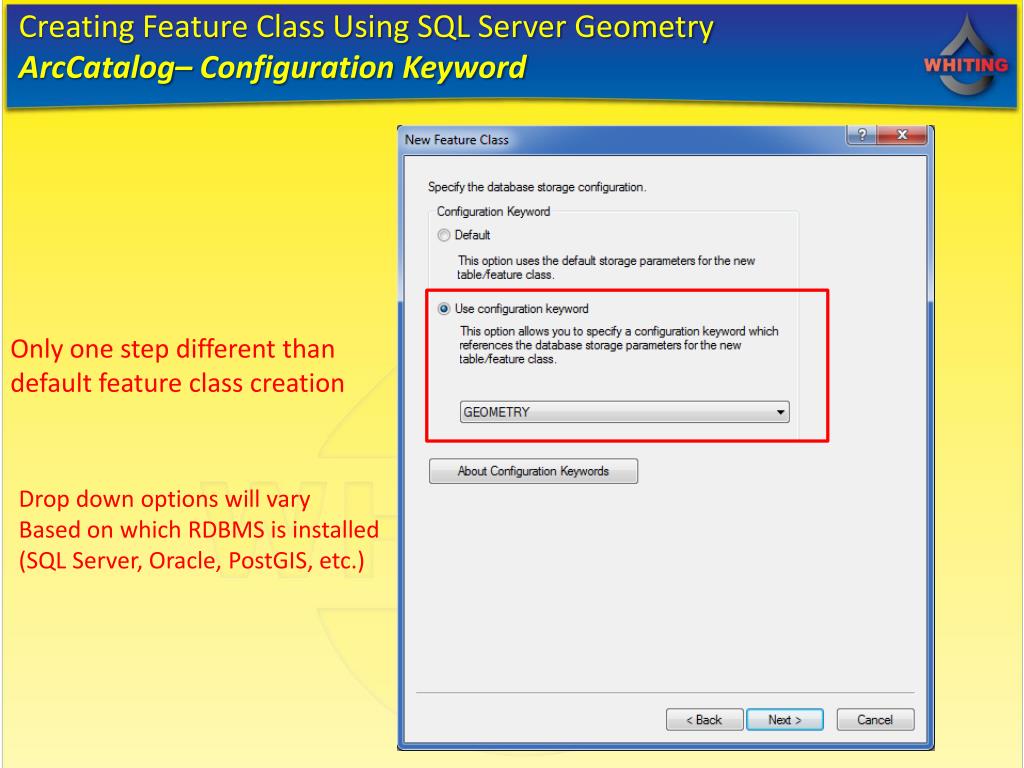This screenshot has width=1024, height=768.
Task: Open the GEOMETRY keyword dropdown
Action: click(624, 412)
